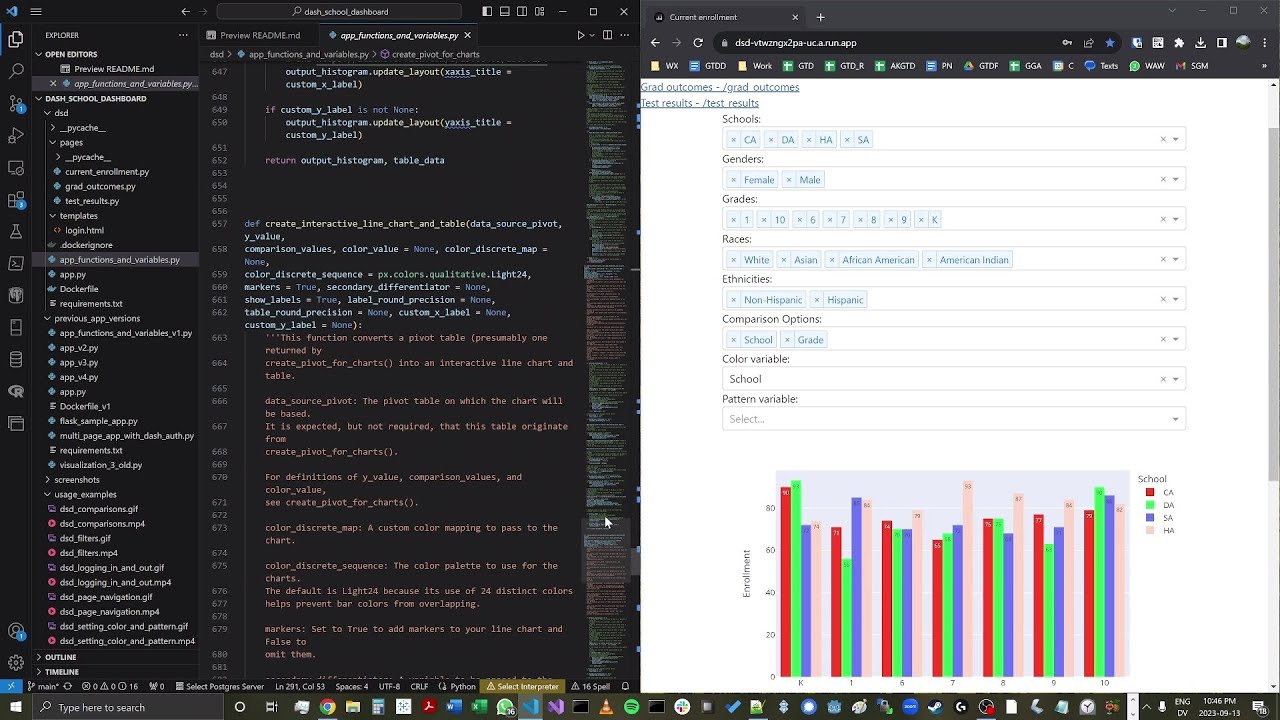Image resolution: width=1280 pixels, height=720 pixels.
Task: Toggle HA series in chart legend
Action: coord(1160,531)
